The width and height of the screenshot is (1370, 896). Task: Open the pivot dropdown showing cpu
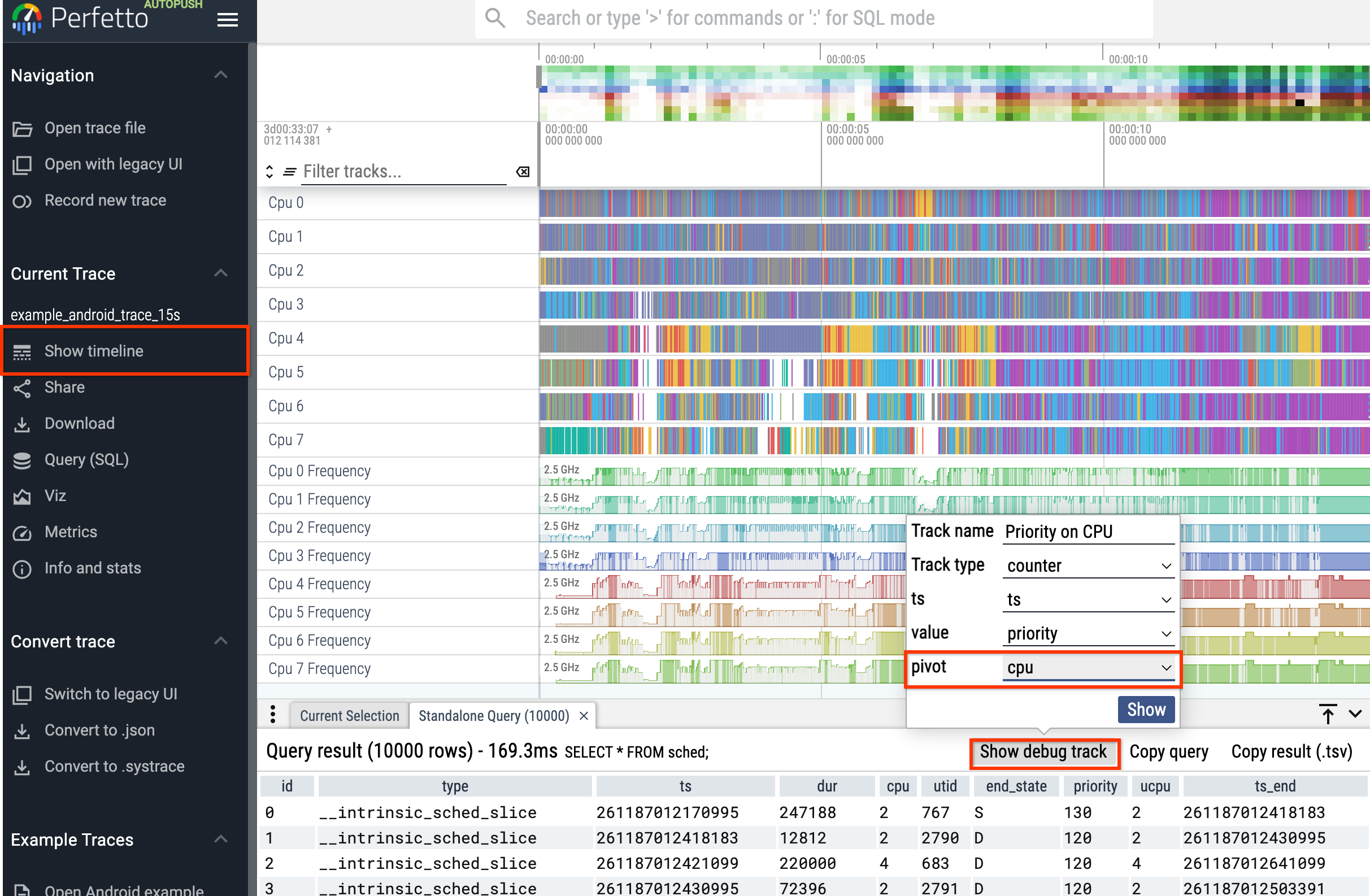pos(1088,668)
